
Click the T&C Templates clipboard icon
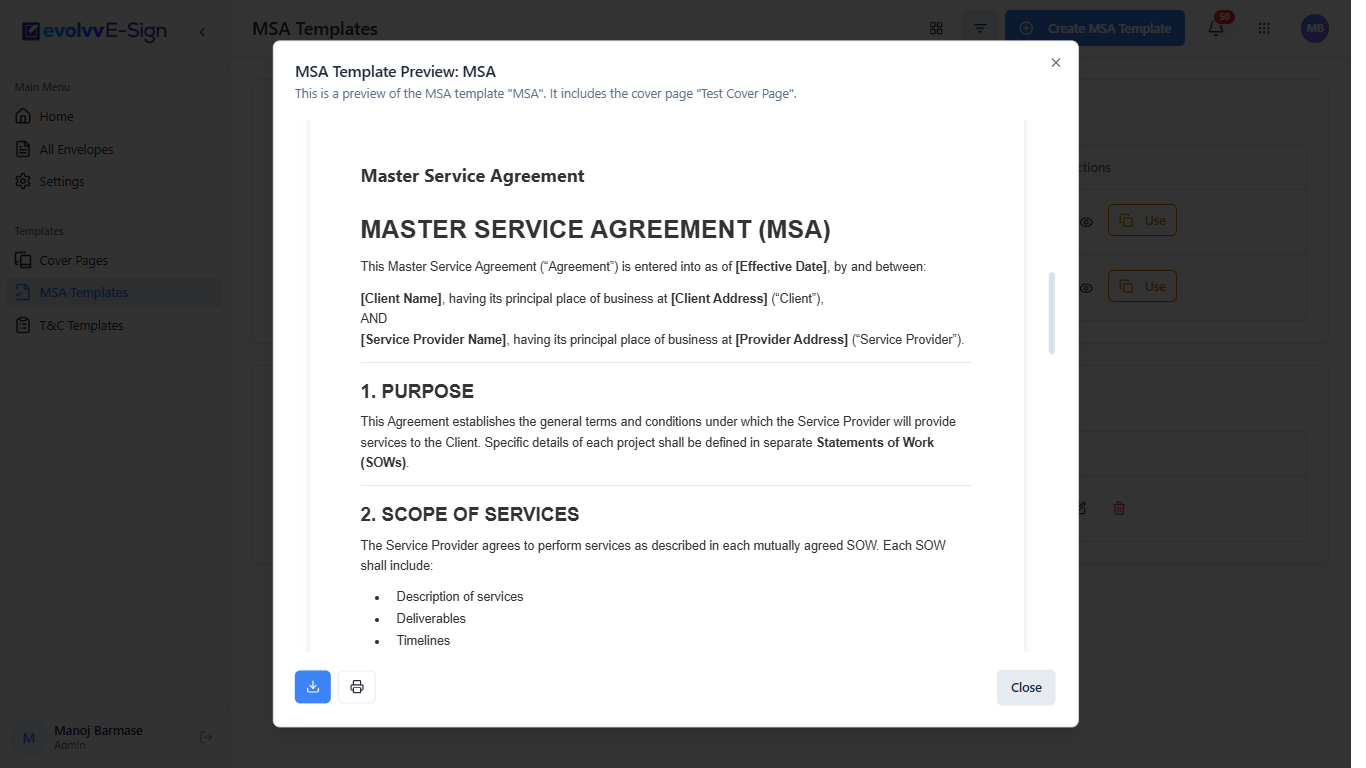(23, 325)
